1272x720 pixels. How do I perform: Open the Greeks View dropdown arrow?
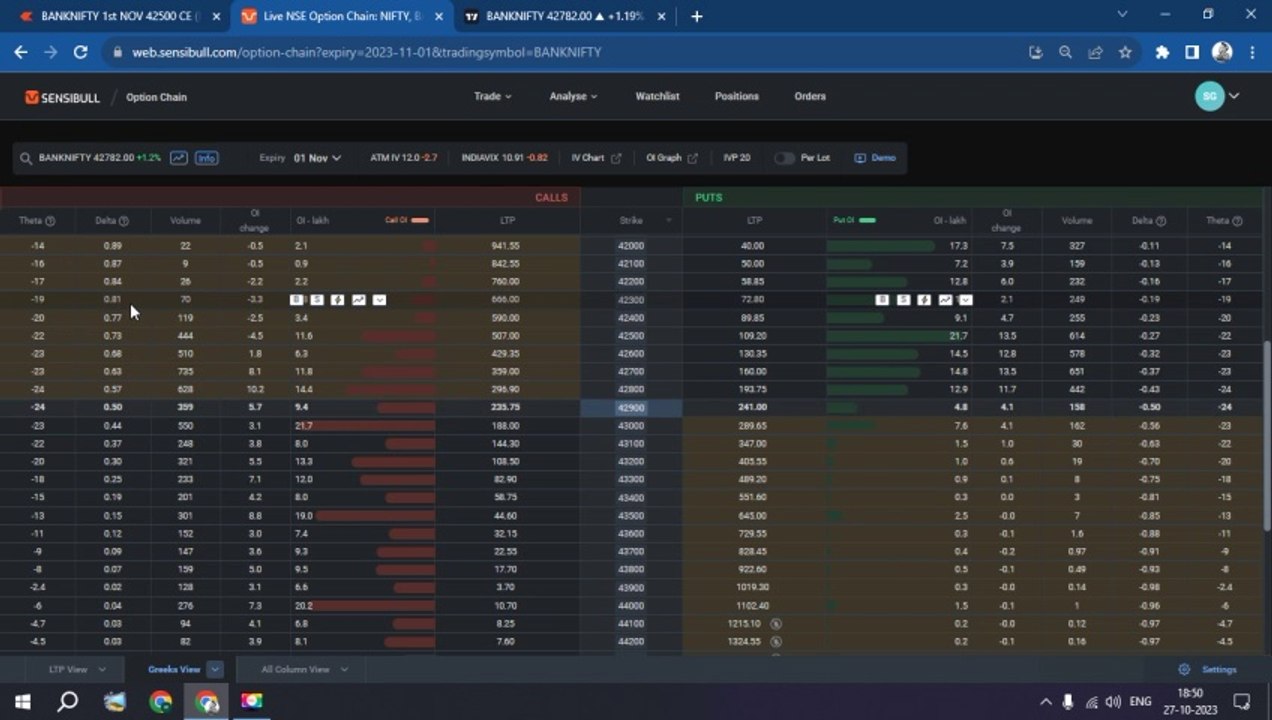tap(215, 669)
